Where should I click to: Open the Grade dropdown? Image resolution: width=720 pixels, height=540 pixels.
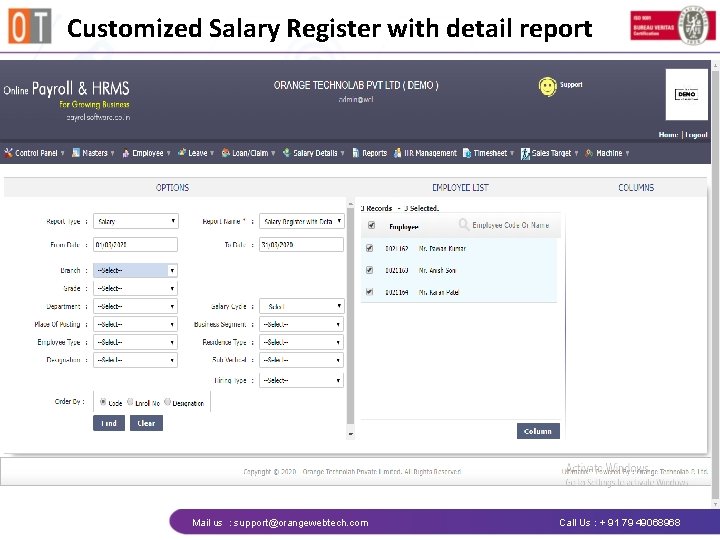tap(135, 288)
